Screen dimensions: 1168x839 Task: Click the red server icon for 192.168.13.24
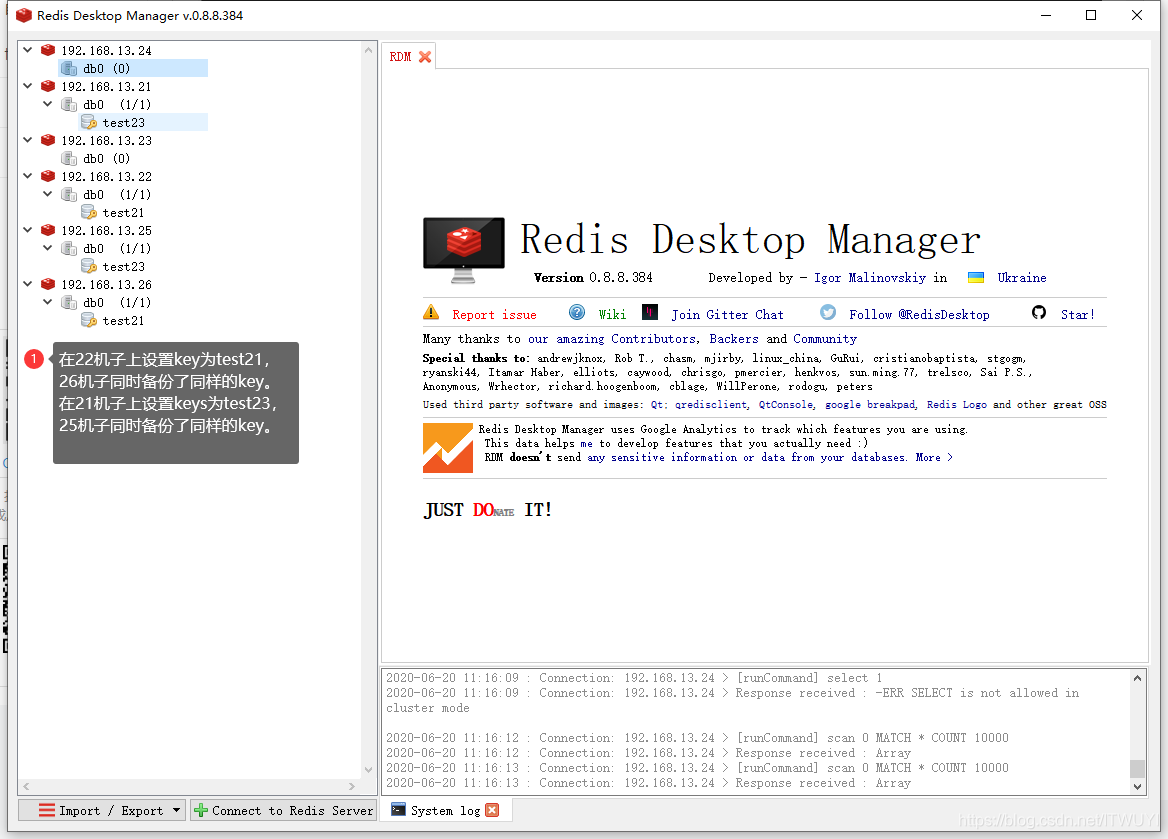coord(48,50)
